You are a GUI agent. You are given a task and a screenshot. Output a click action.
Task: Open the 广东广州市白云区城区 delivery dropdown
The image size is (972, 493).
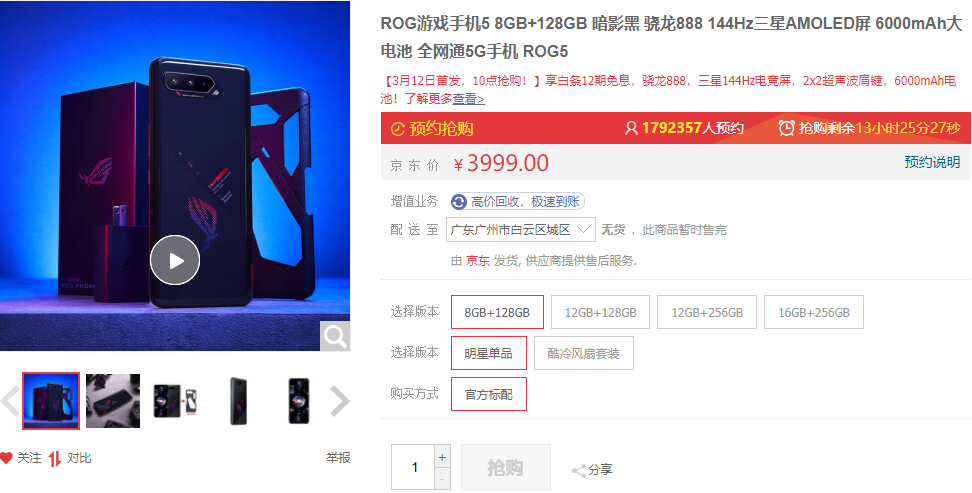(521, 229)
